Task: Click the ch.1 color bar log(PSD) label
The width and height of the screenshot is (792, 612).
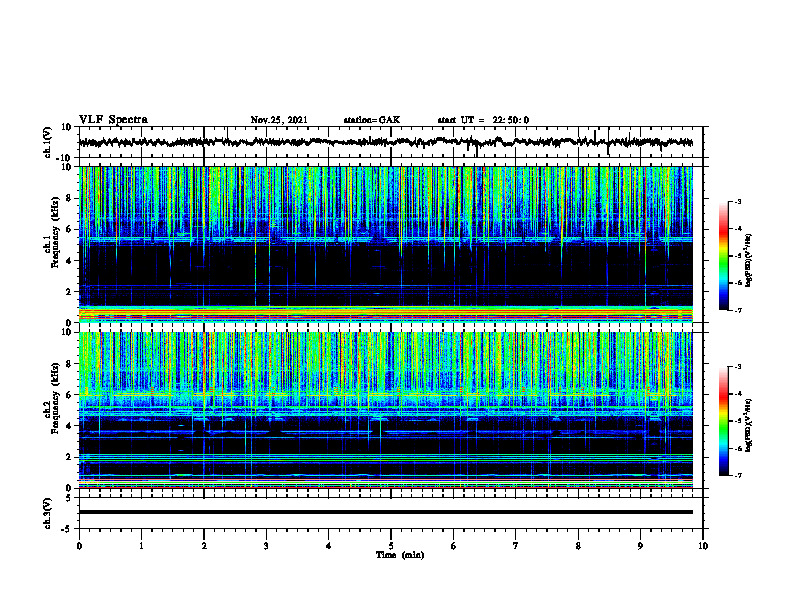Action: pos(749,260)
